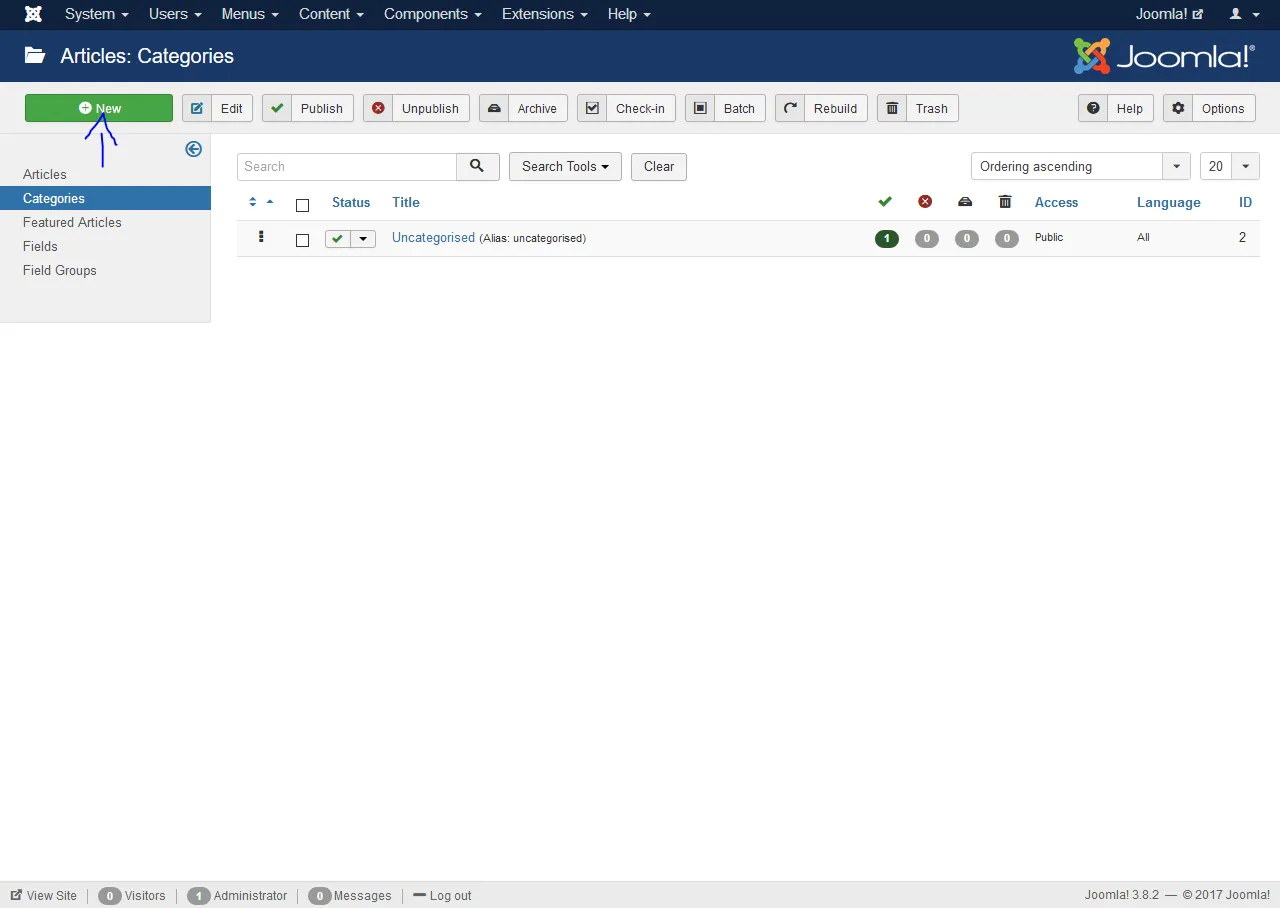Click Log out in the footer
Viewport: 1280px width, 908px height.
442,895
